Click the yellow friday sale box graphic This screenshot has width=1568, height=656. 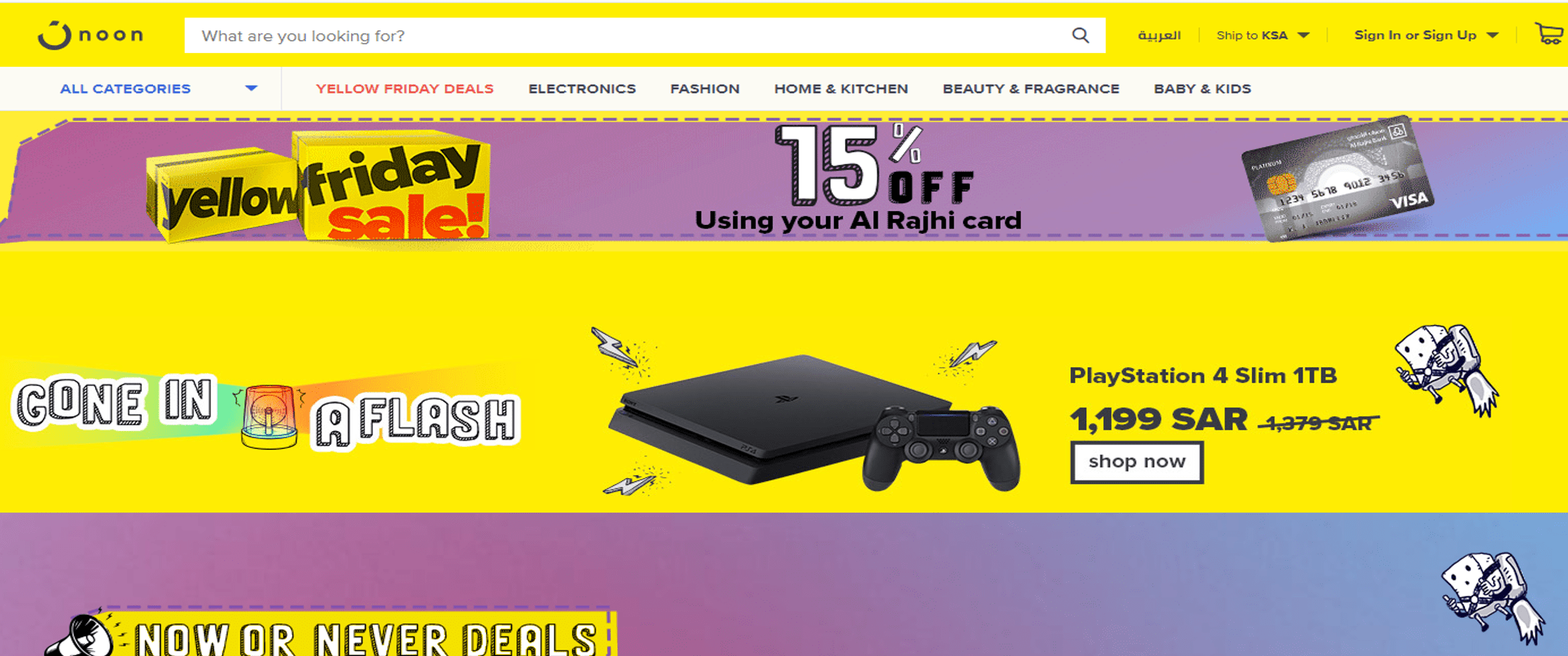coord(319,186)
